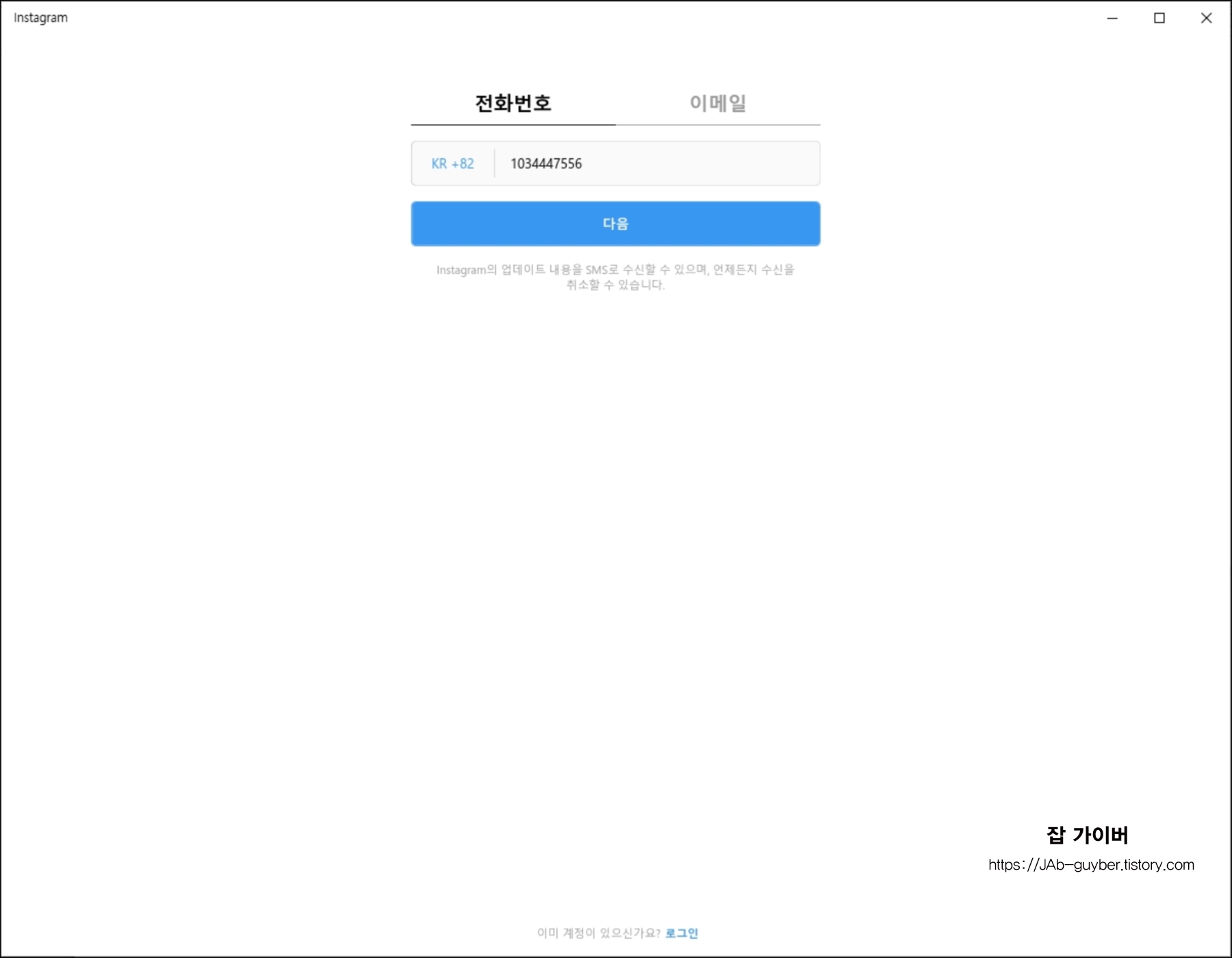
Task: Minimize the Instagram window
Action: pos(1112,18)
